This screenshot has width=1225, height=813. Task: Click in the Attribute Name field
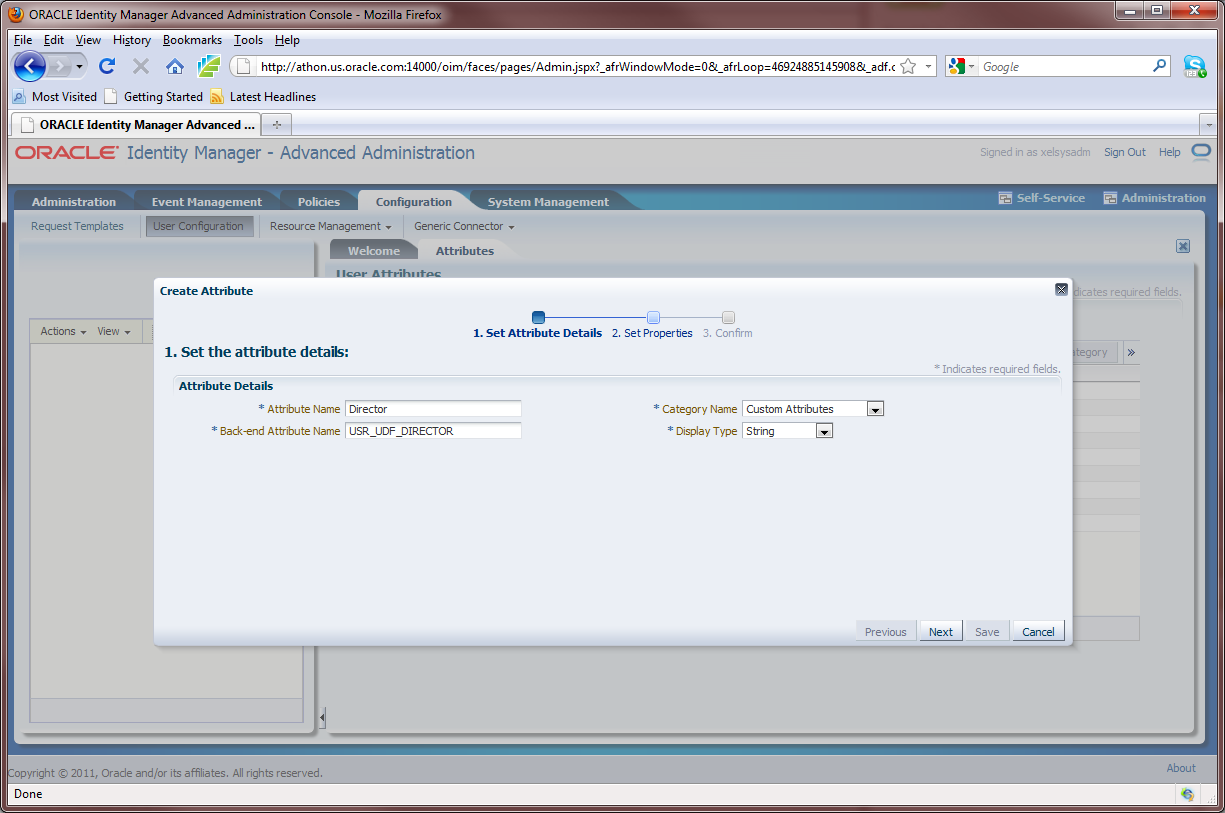coord(433,409)
